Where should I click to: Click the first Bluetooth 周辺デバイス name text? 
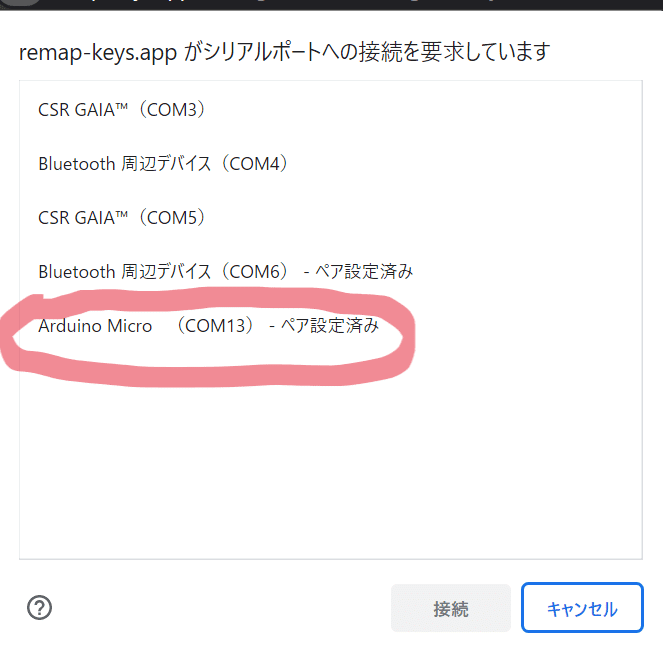tap(124, 164)
